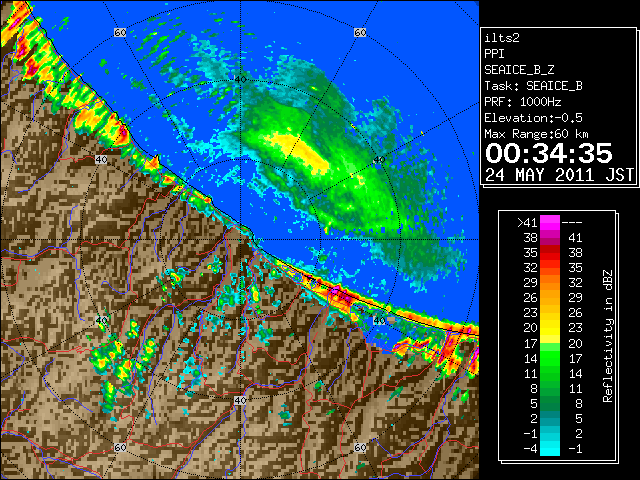
Task: Click the 'Elevation:-0.5' line
Action: (533, 118)
